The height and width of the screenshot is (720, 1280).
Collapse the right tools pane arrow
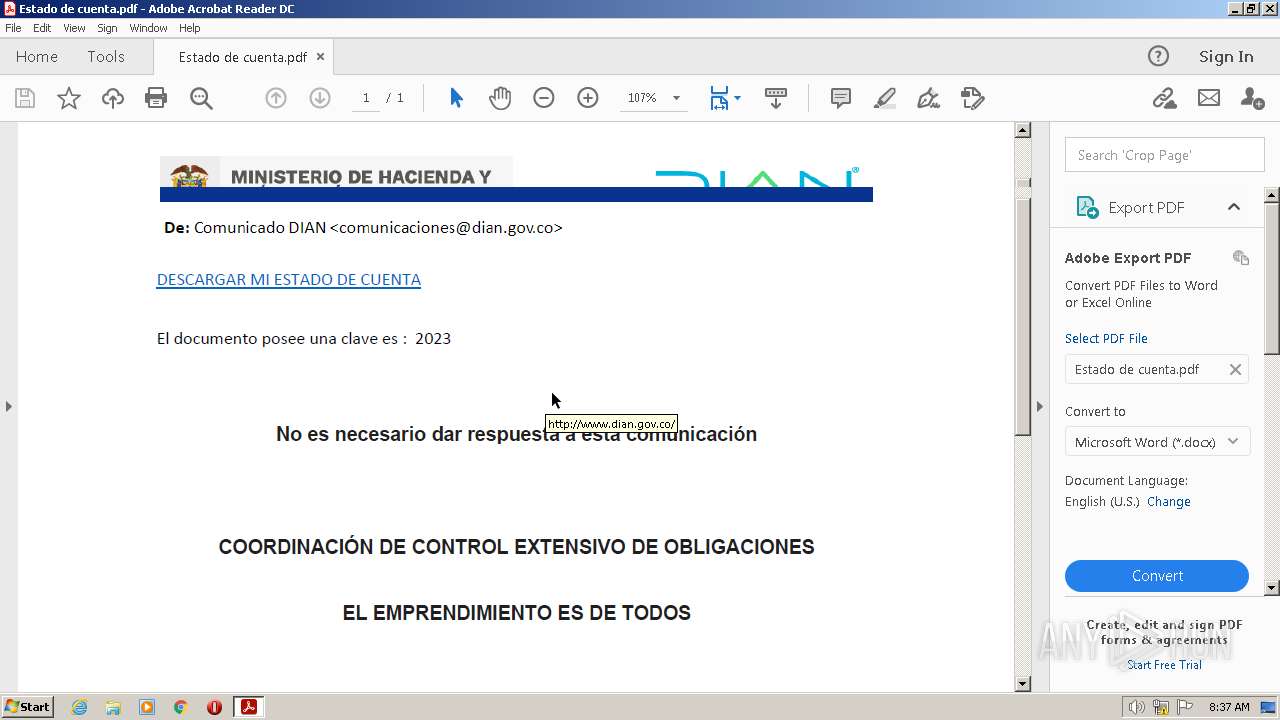click(x=1039, y=406)
